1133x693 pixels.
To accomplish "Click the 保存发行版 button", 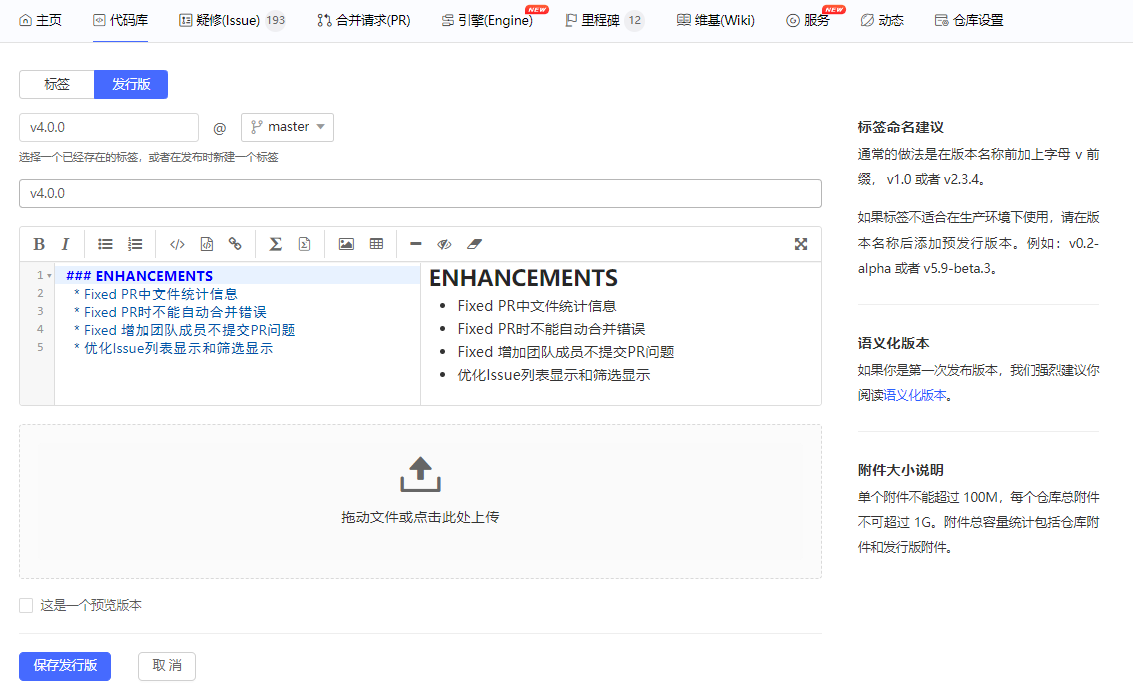I will (65, 666).
